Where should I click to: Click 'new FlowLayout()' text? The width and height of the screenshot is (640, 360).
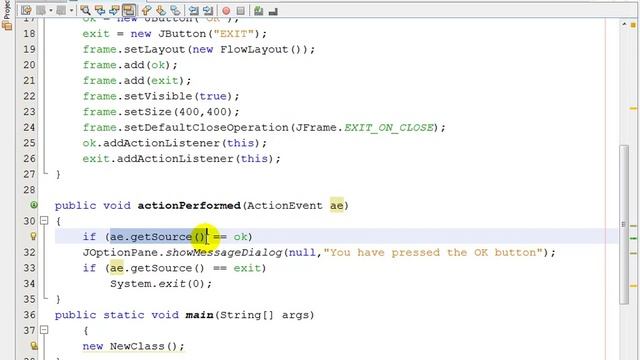[246, 50]
